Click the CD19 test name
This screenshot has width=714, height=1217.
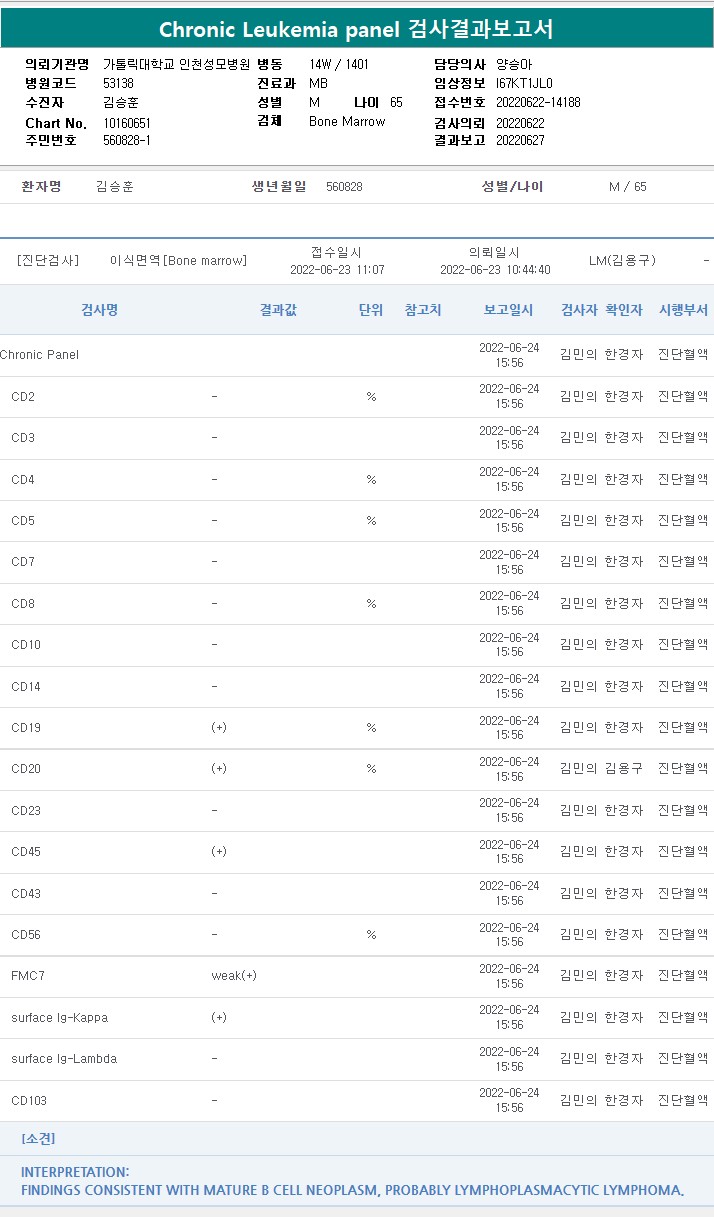[x=26, y=728]
